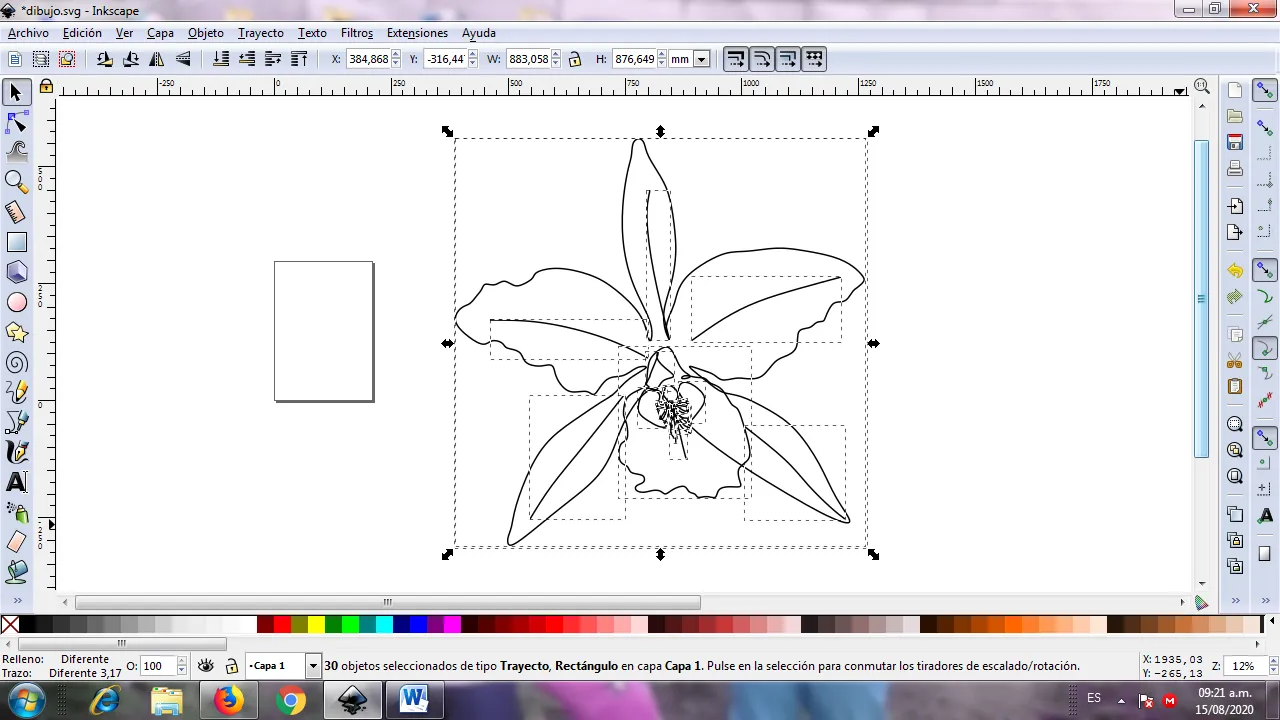Toggle the width/height ratio lock

pos(575,59)
